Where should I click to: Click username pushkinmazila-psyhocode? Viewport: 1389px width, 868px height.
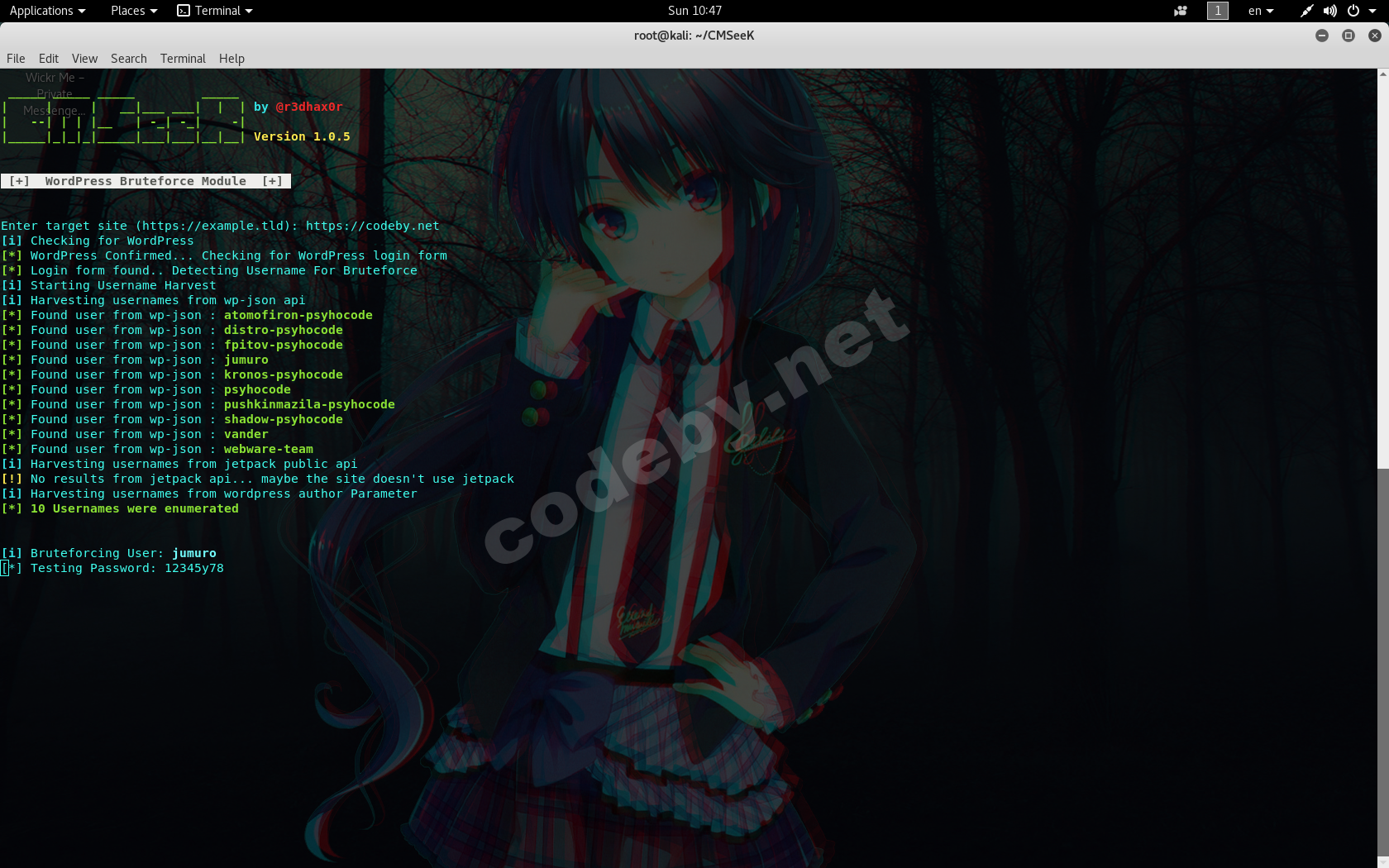point(309,404)
